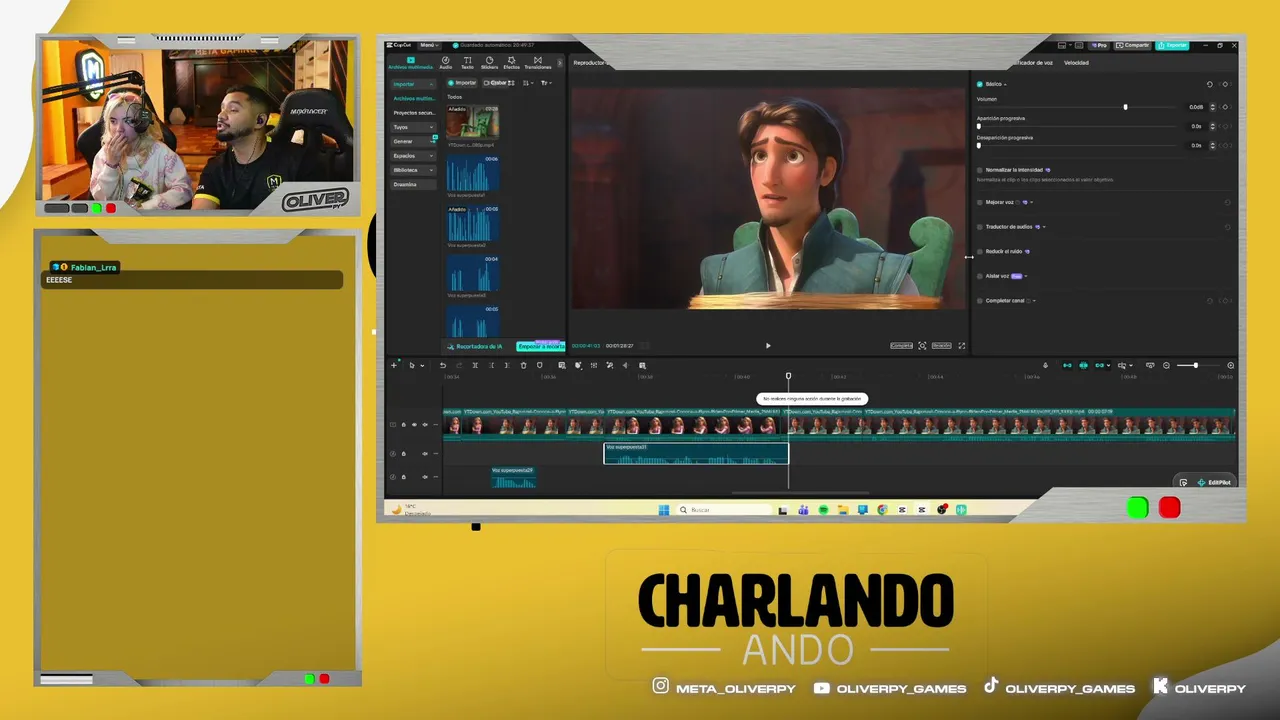Open Chrome from the taskbar
The image size is (1280, 720).
click(x=882, y=510)
